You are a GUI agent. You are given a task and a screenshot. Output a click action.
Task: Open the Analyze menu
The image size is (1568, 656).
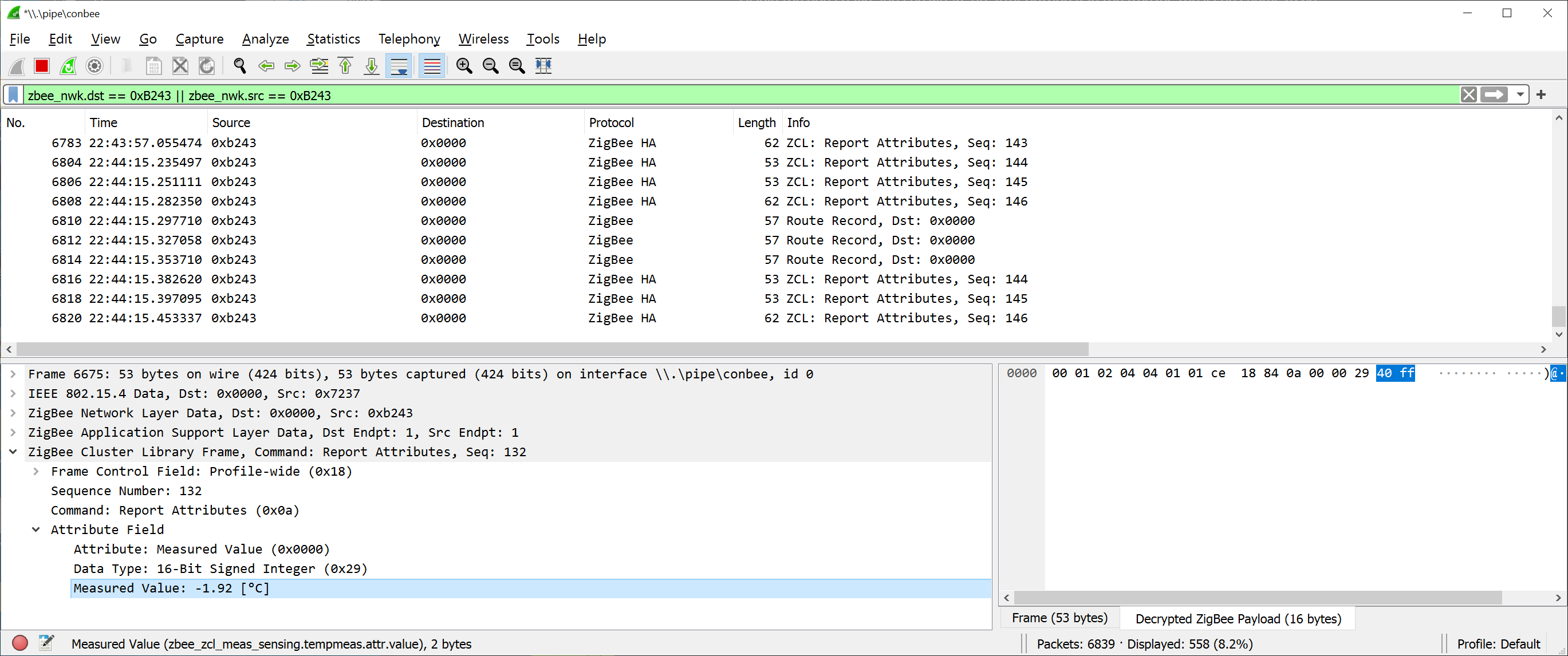click(x=265, y=39)
